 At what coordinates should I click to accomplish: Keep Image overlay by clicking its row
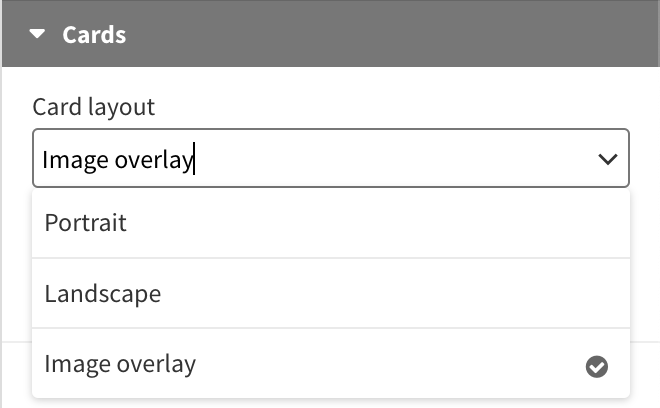[x=331, y=364]
